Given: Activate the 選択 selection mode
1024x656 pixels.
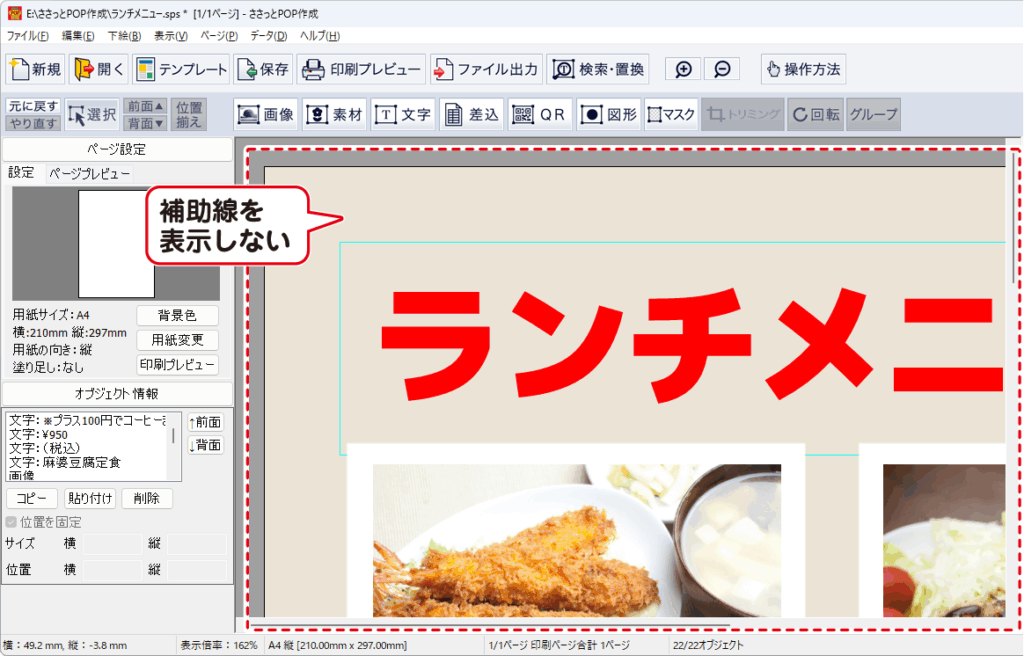Looking at the screenshot, I should (92, 114).
